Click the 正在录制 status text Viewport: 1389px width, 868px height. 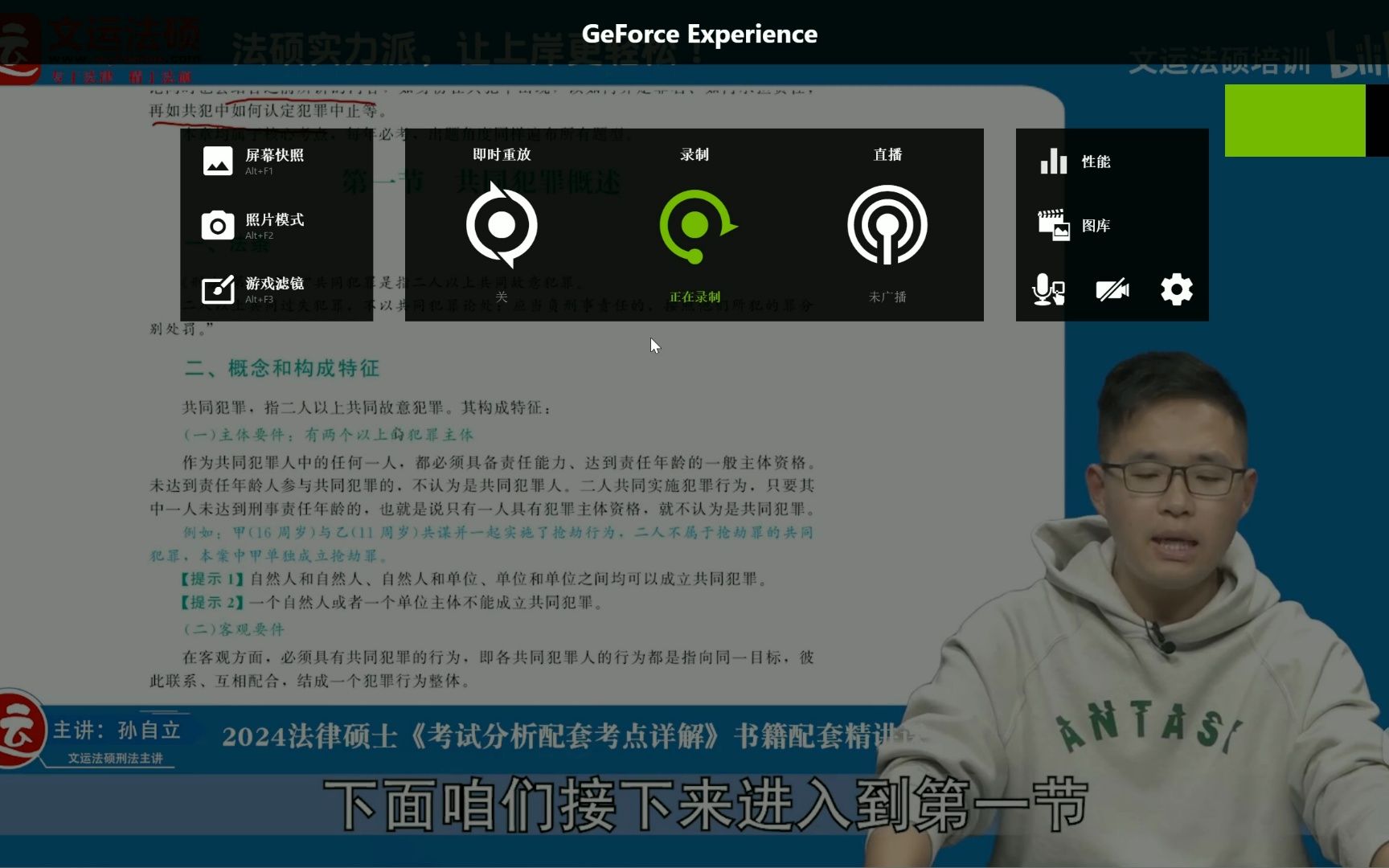point(695,297)
